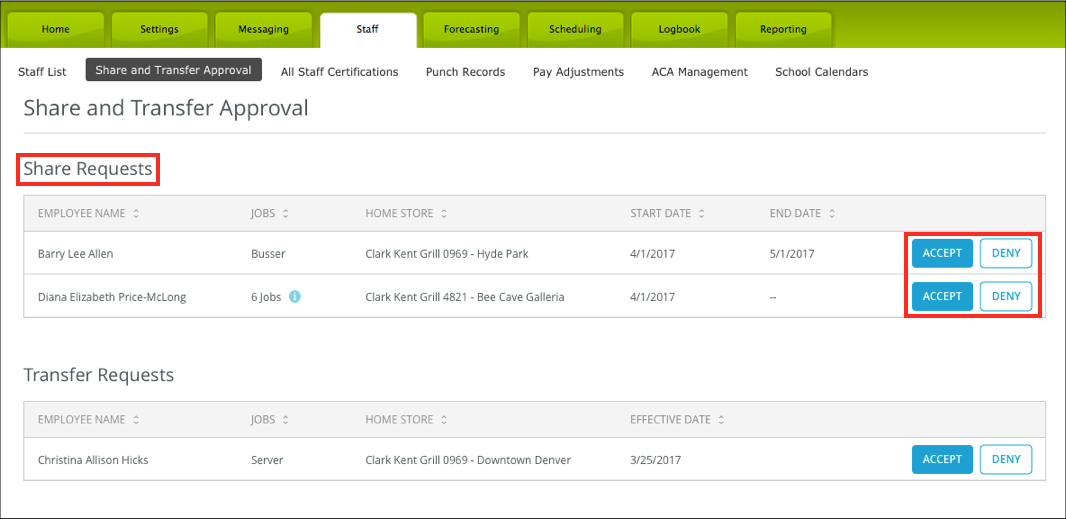Open School Calendars
Image resolution: width=1066 pixels, height=519 pixels.
(x=821, y=72)
